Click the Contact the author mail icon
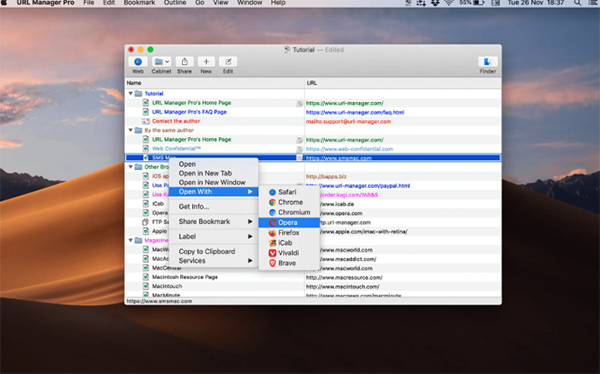Screen dimensions: 600x374 146,121
